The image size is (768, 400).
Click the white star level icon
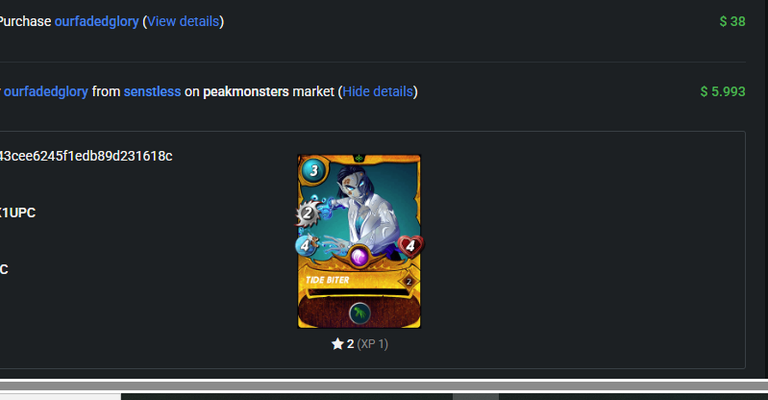[337, 344]
